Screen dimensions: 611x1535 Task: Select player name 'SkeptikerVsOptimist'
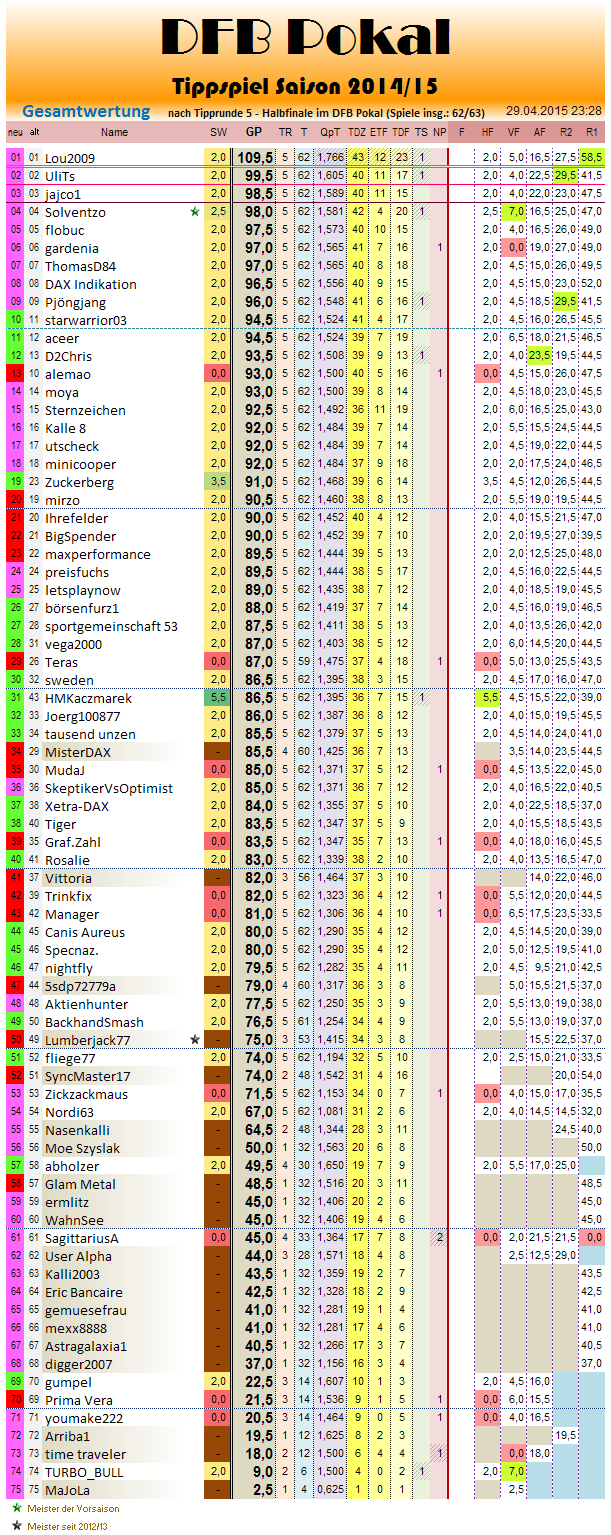109,788
